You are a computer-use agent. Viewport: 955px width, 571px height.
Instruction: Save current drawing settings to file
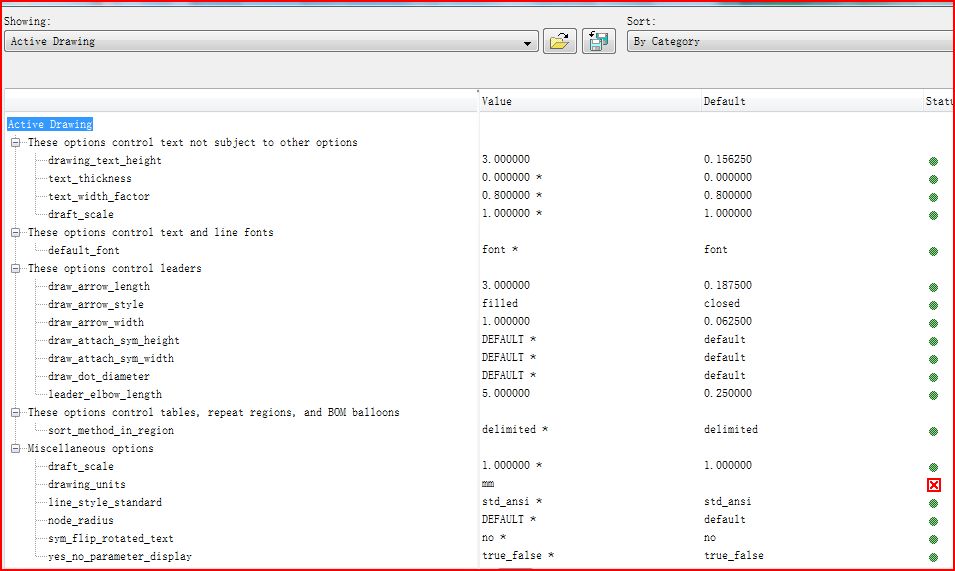tap(598, 41)
